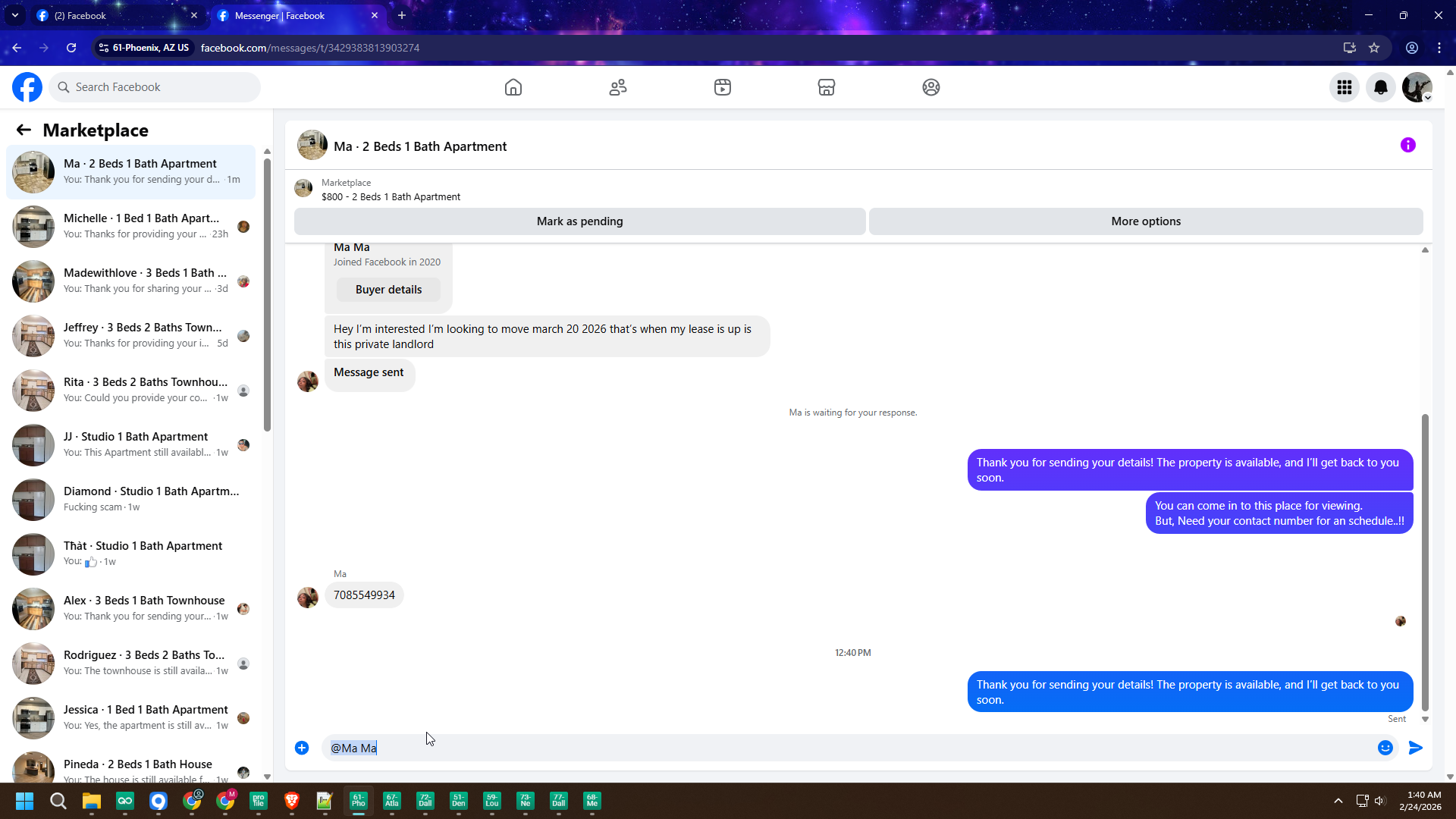The height and width of the screenshot is (819, 1456).
Task: Show hidden system tray icons
Action: (1338, 801)
